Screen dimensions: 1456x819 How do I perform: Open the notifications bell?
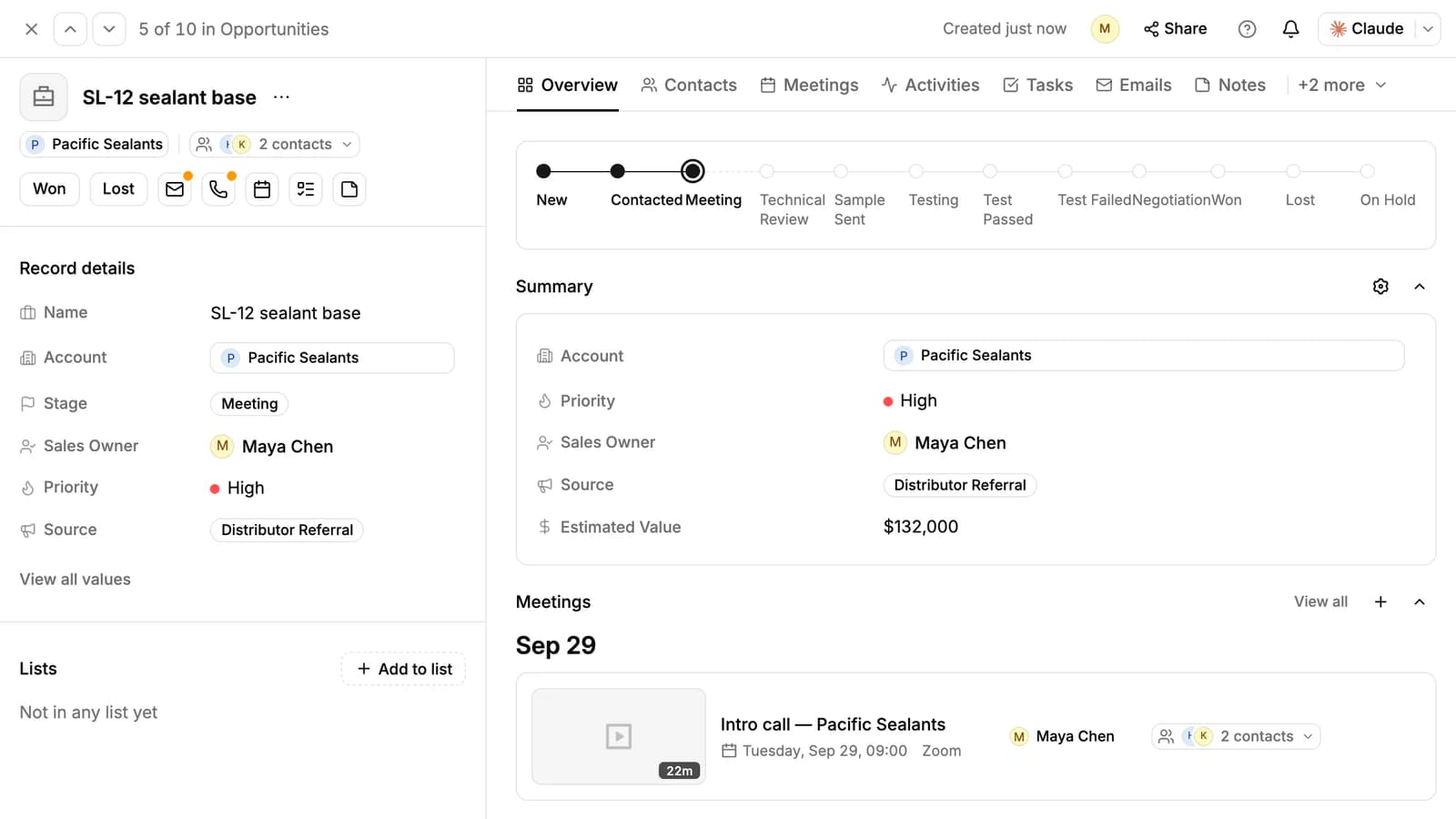coord(1290,29)
